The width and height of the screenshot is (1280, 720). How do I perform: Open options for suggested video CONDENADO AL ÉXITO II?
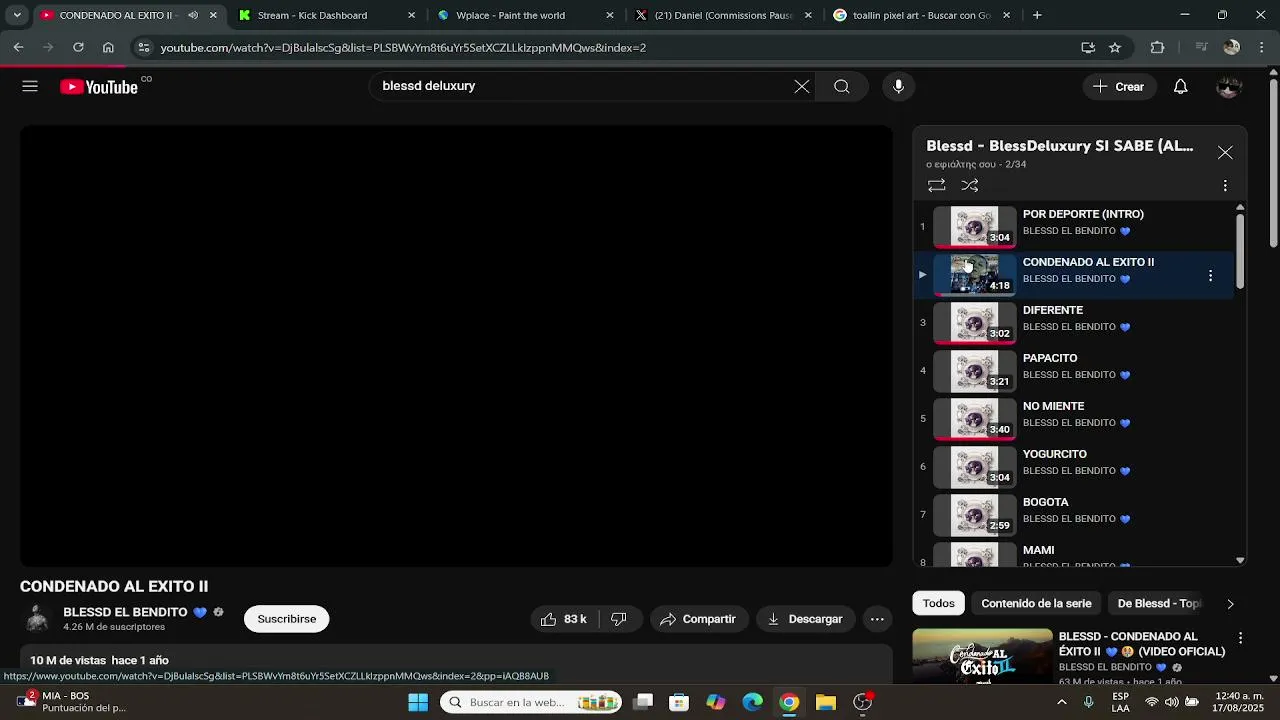pyautogui.click(x=1240, y=638)
